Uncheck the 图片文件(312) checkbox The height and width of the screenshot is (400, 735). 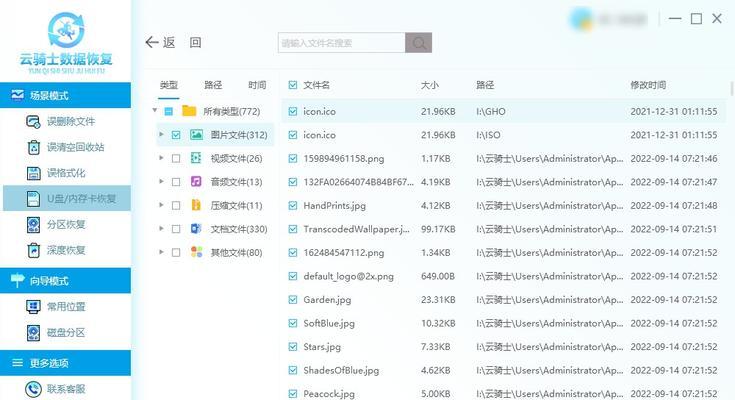coord(176,135)
